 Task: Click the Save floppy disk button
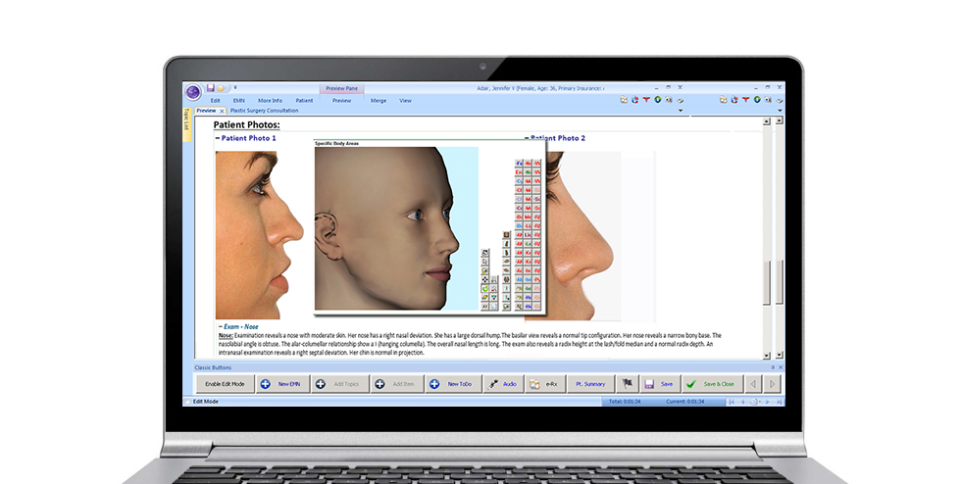coord(659,383)
